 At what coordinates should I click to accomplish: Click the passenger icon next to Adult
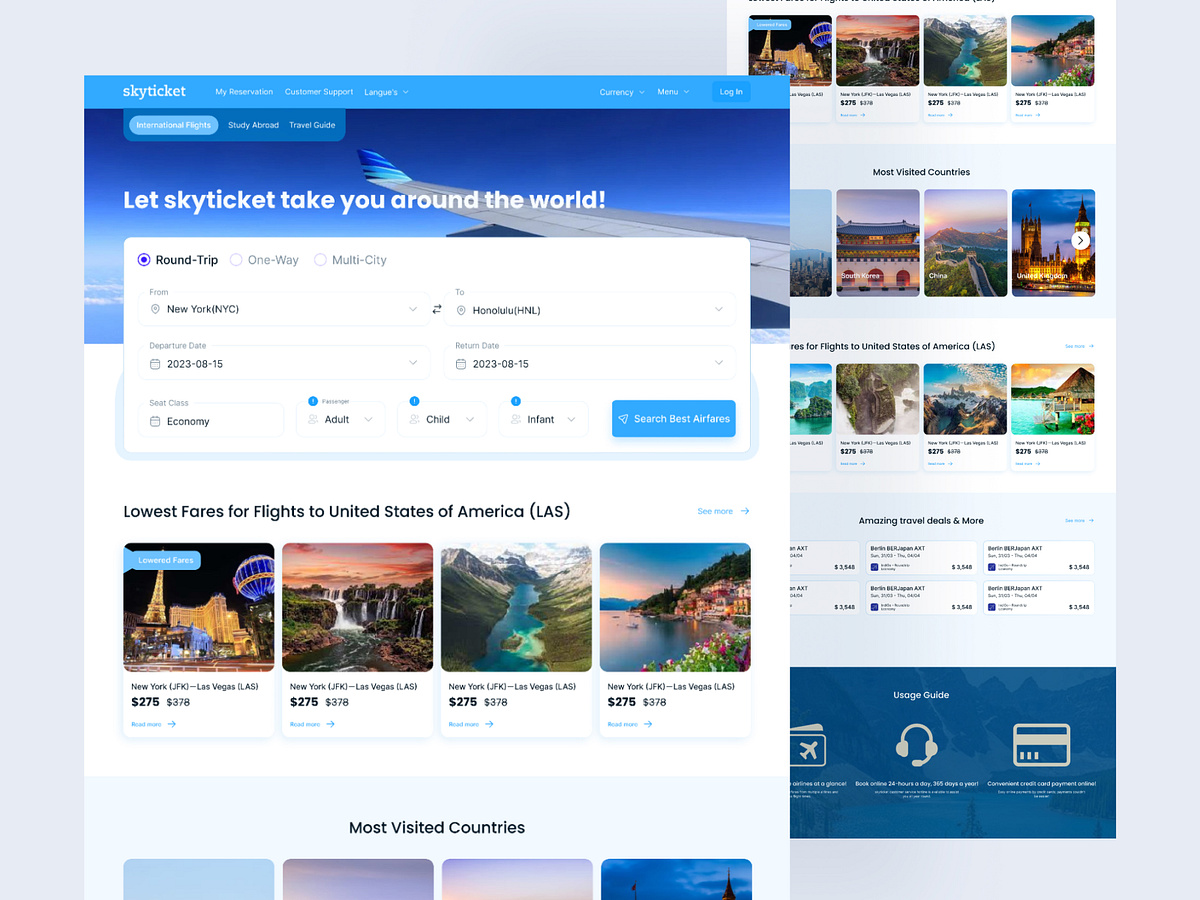[313, 419]
